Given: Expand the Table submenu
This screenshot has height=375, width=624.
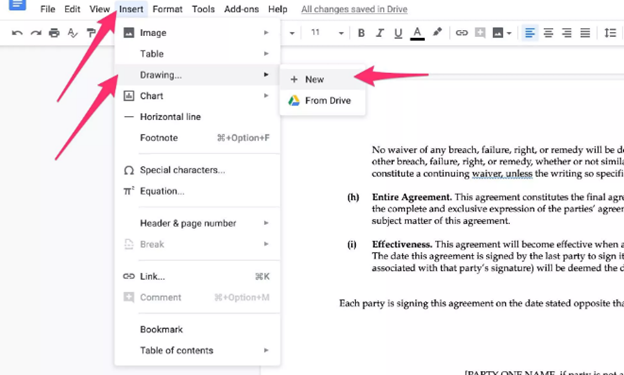Looking at the screenshot, I should coord(197,54).
